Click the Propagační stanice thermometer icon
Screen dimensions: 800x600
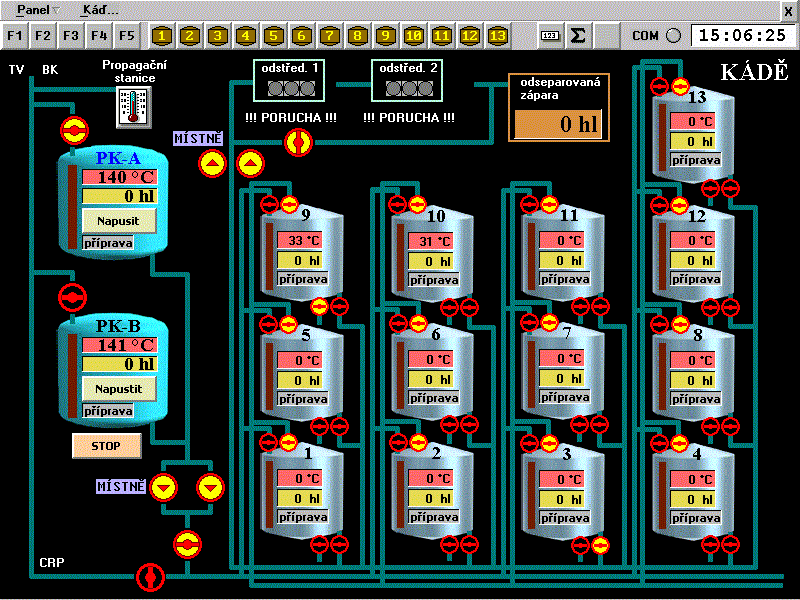click(132, 106)
